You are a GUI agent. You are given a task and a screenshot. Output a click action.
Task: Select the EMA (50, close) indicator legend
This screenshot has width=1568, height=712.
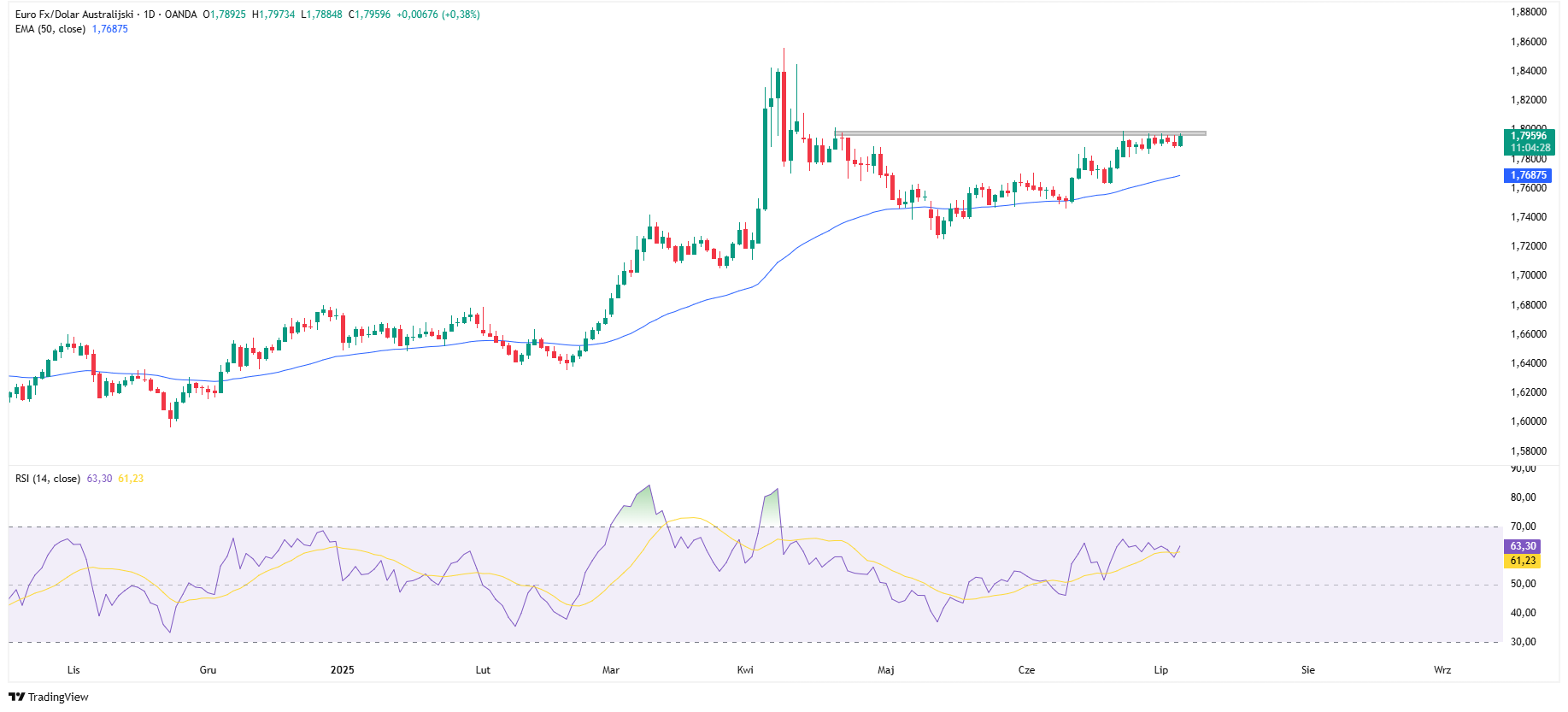(x=50, y=29)
